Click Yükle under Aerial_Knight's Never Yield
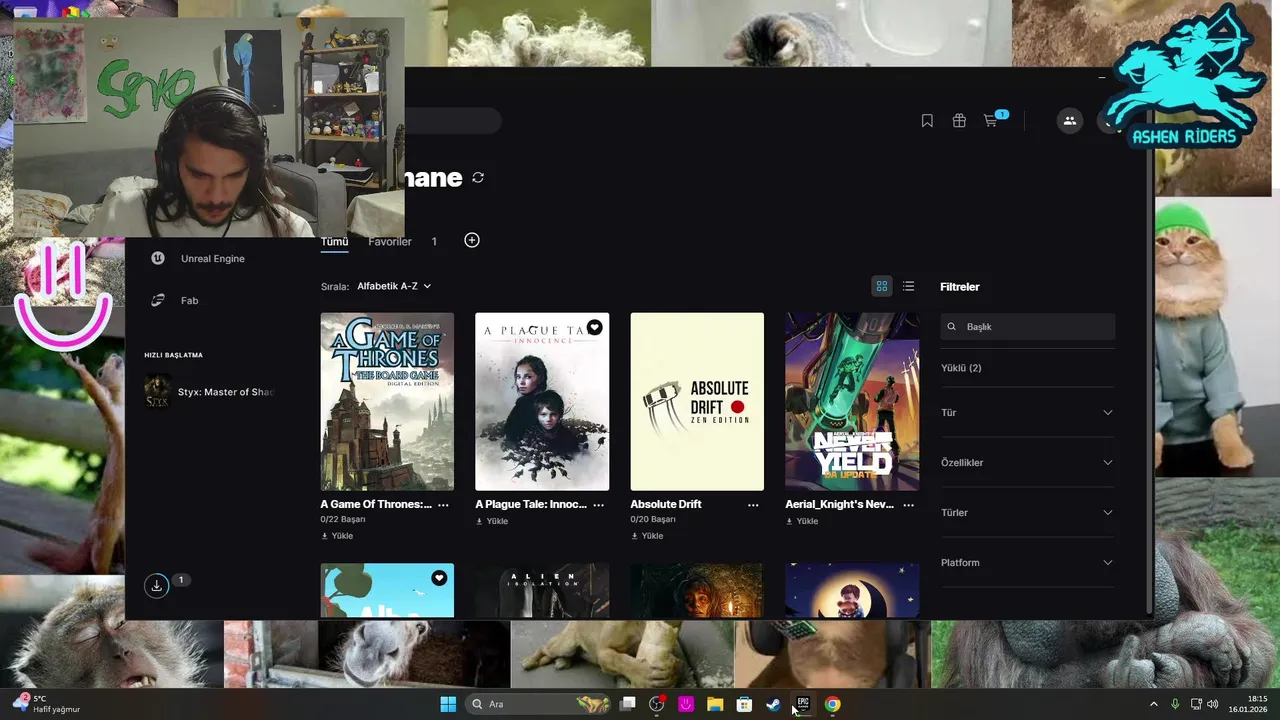Screen dimensions: 1280x720 (802, 521)
